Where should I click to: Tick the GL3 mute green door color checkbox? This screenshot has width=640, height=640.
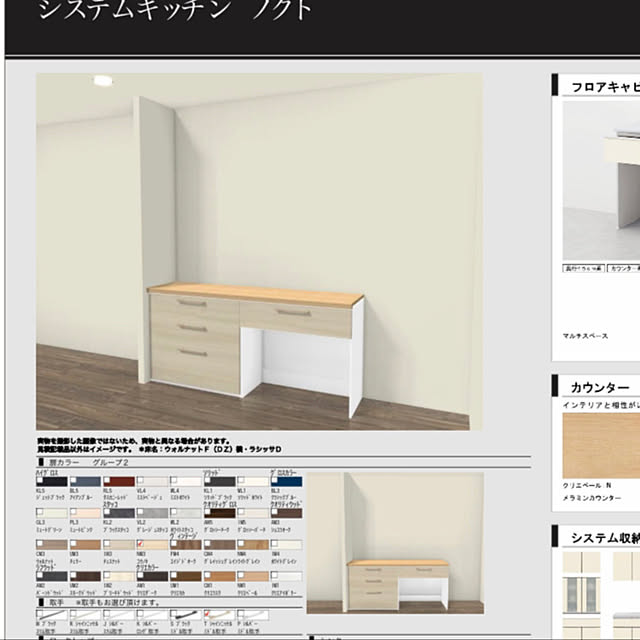click(40, 511)
